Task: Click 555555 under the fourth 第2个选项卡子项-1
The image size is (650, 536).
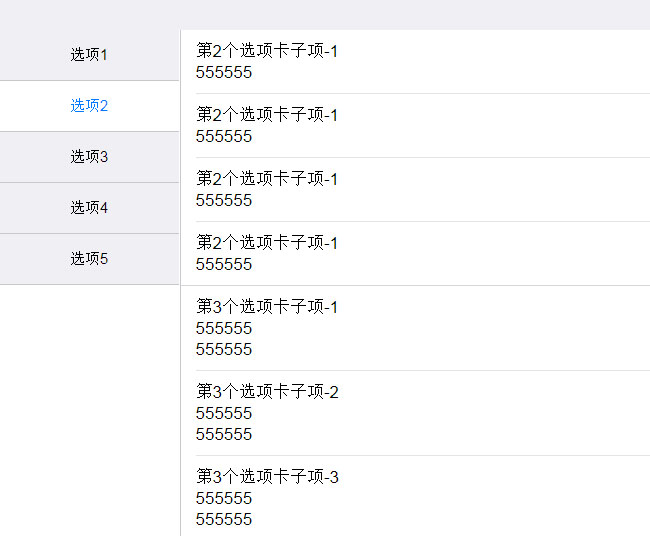Action: pyautogui.click(x=224, y=265)
